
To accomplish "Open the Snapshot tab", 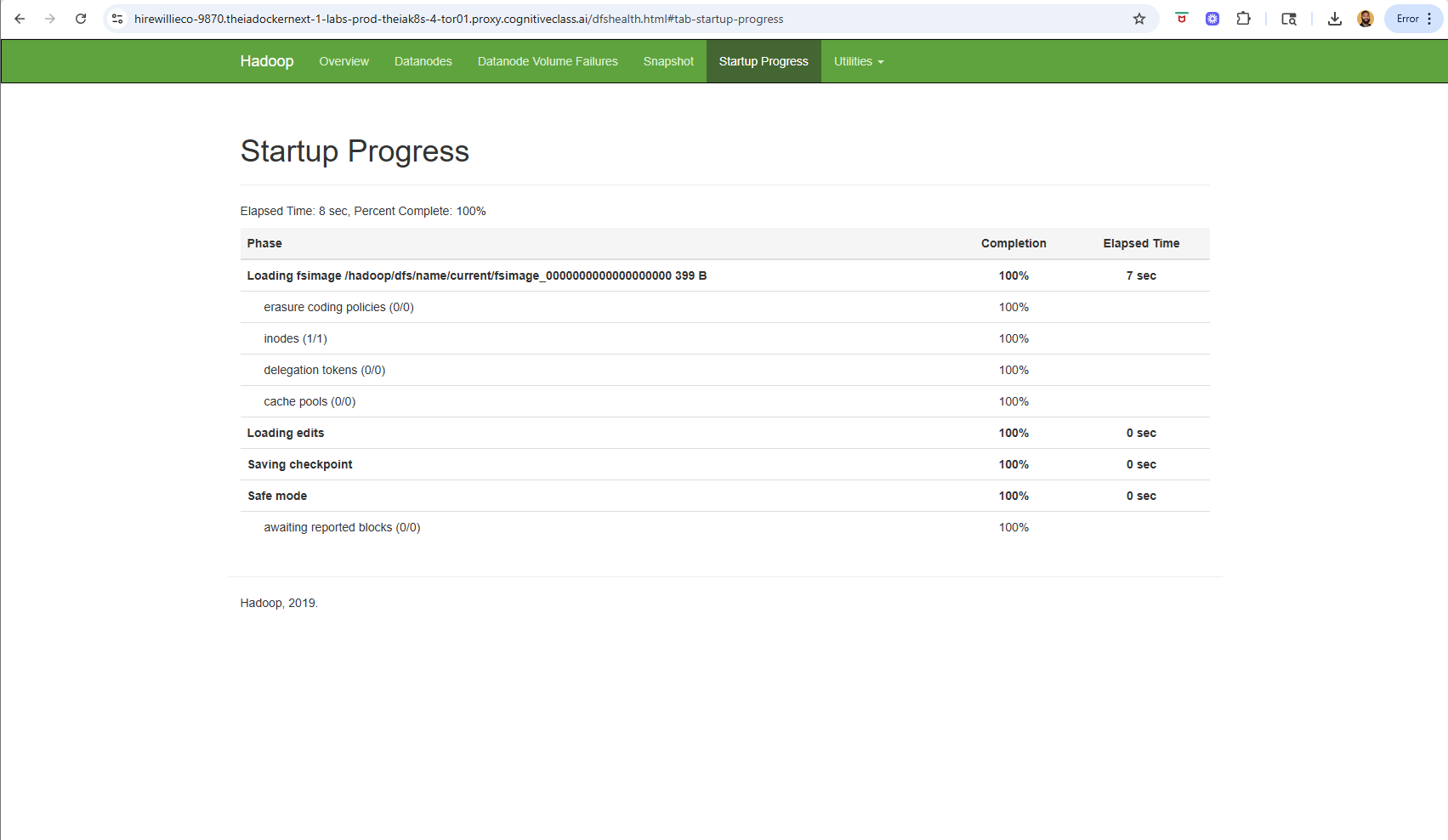I will pyautogui.click(x=668, y=61).
